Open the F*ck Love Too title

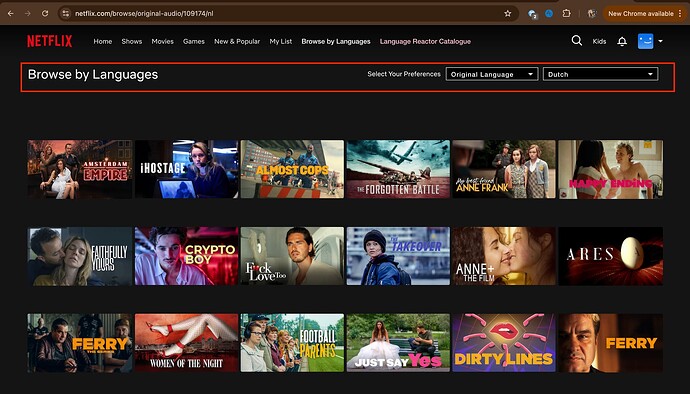(x=292, y=256)
